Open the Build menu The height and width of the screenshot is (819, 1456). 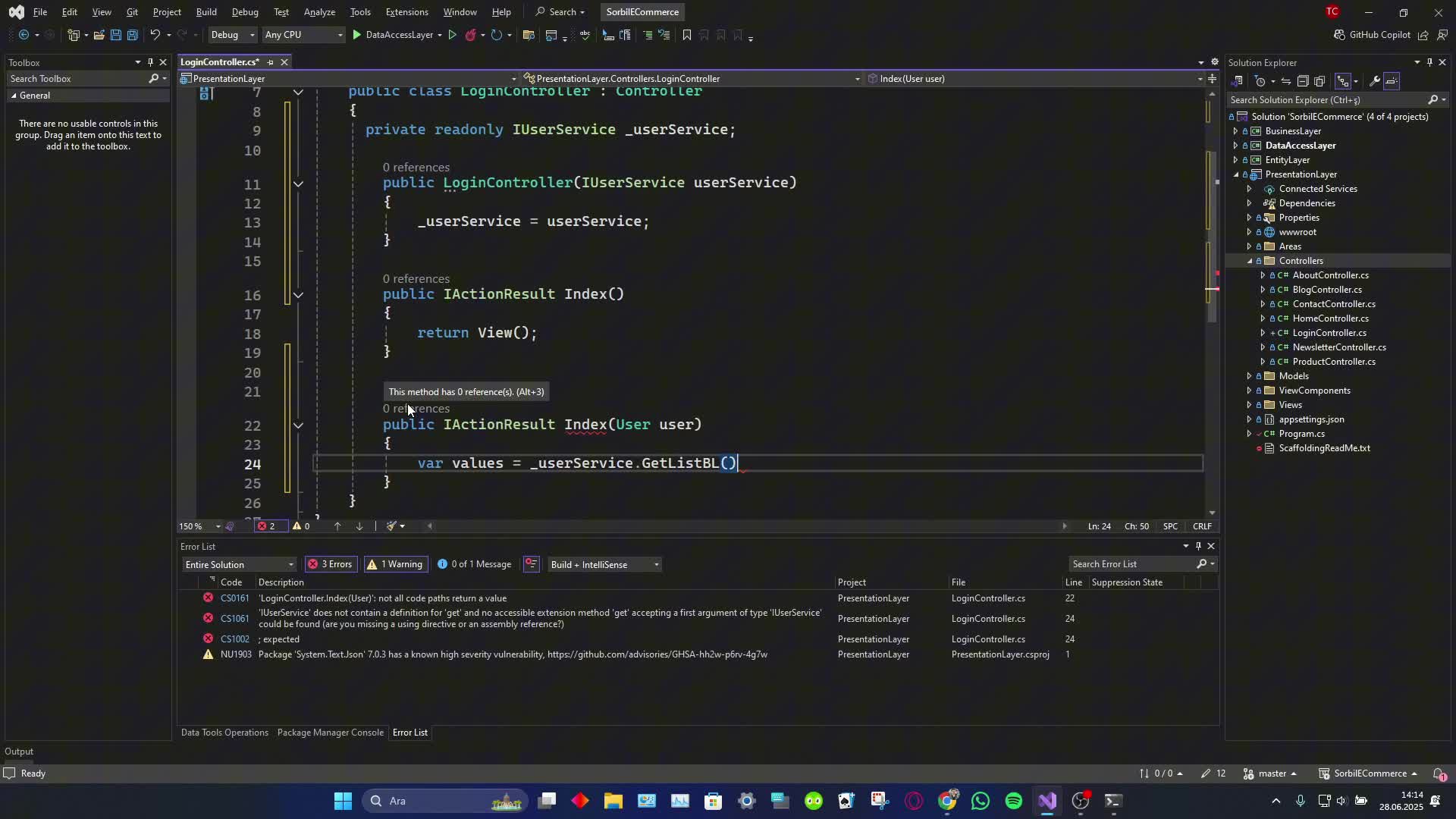(x=206, y=12)
